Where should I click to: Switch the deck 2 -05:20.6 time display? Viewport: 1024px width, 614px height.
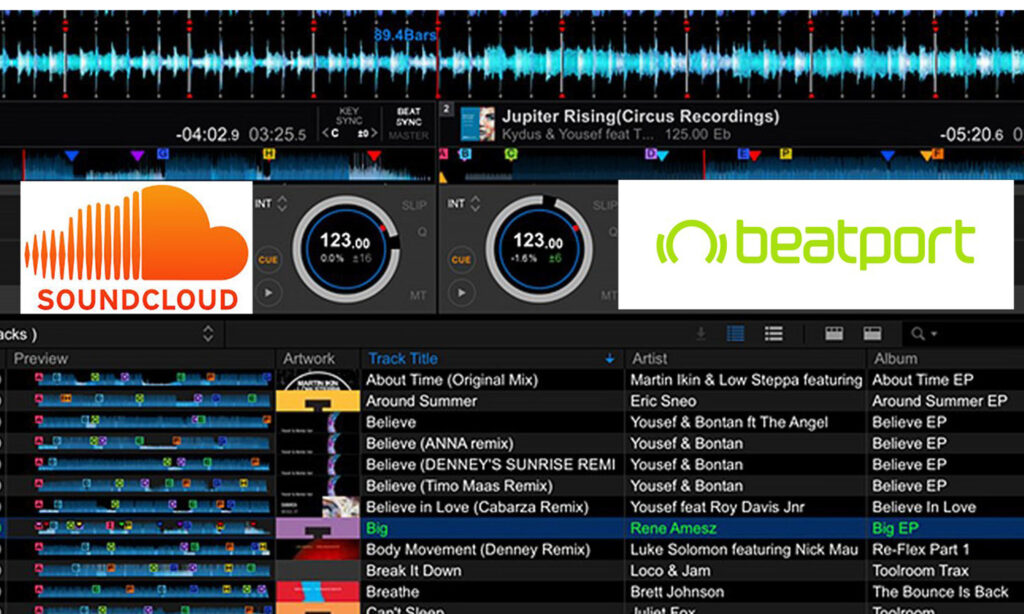[x=971, y=135]
